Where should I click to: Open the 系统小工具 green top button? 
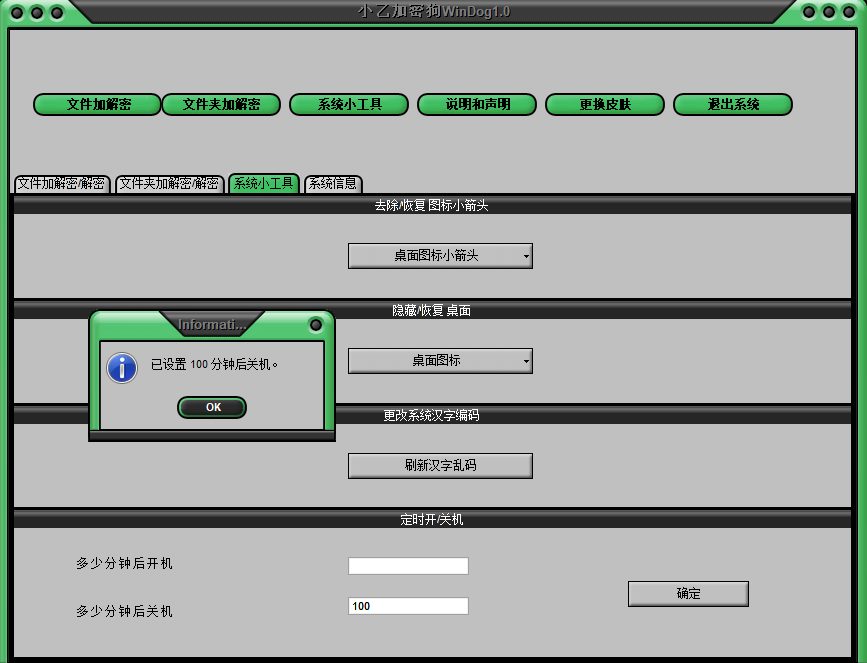pyautogui.click(x=349, y=105)
